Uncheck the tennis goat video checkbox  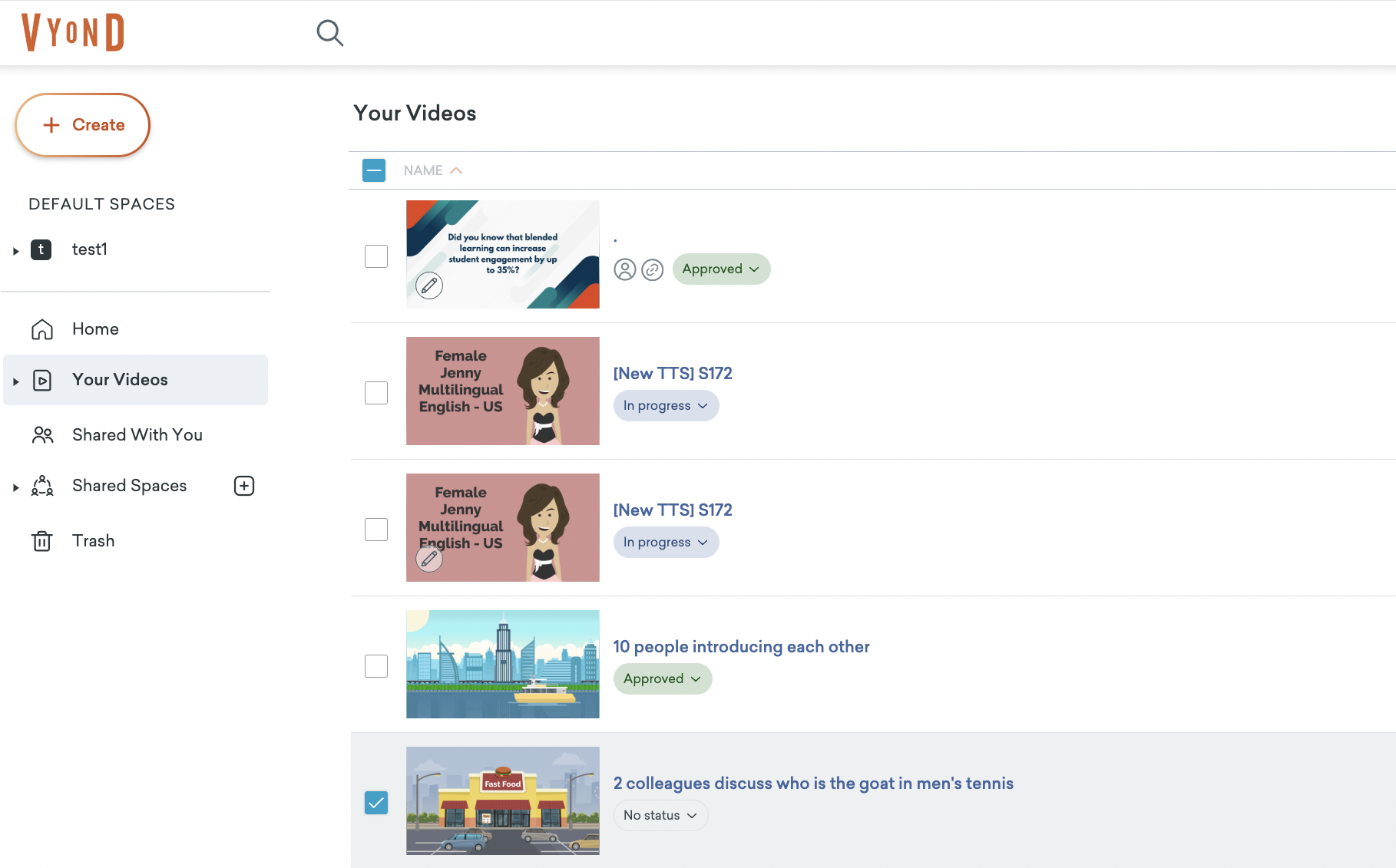point(376,802)
